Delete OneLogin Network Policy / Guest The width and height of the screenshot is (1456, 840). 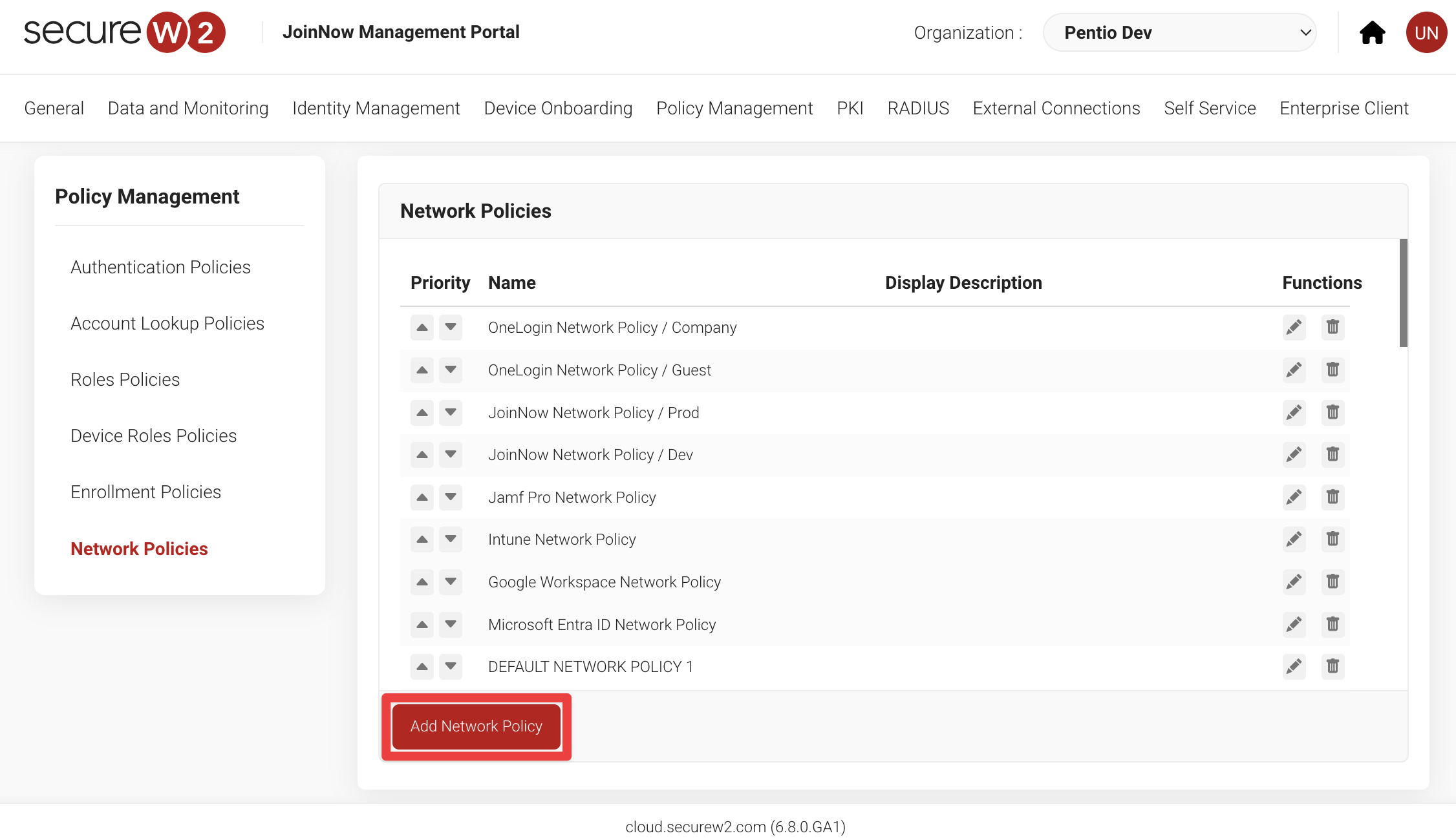pos(1333,370)
